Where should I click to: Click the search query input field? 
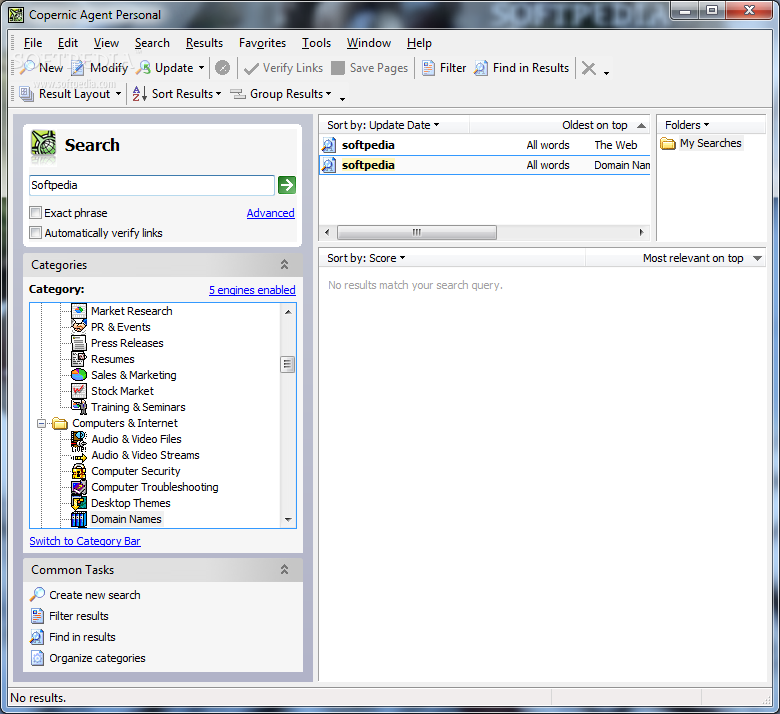(152, 185)
